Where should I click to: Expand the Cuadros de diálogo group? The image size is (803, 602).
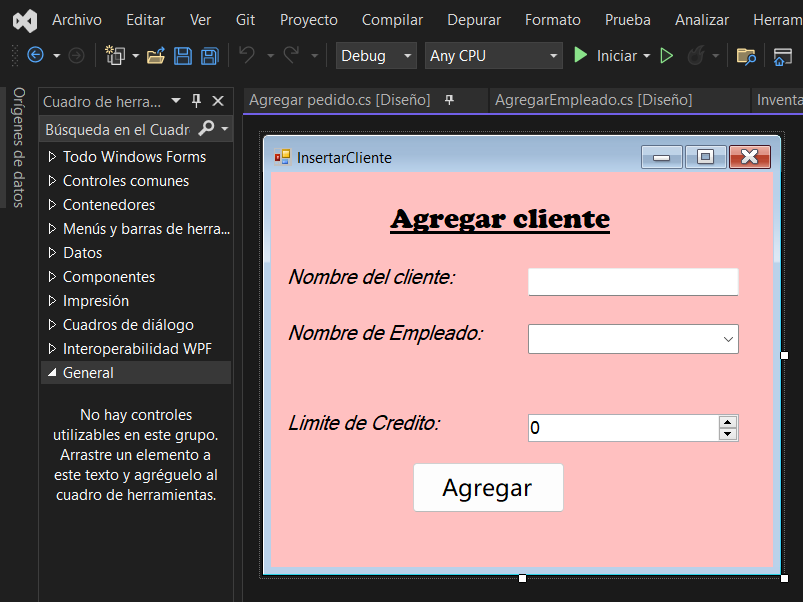click(x=52, y=325)
